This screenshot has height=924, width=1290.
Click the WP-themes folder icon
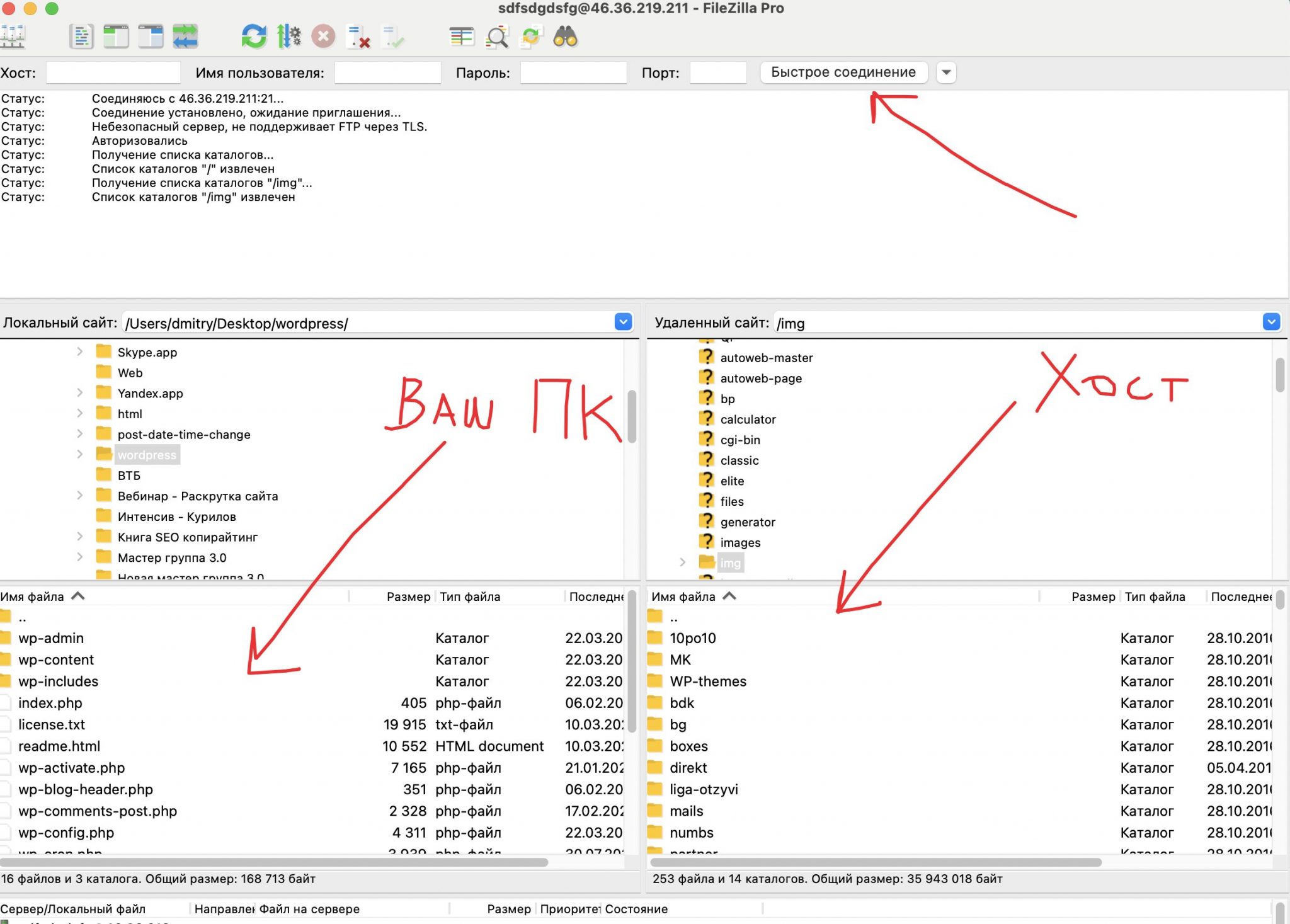coord(656,681)
